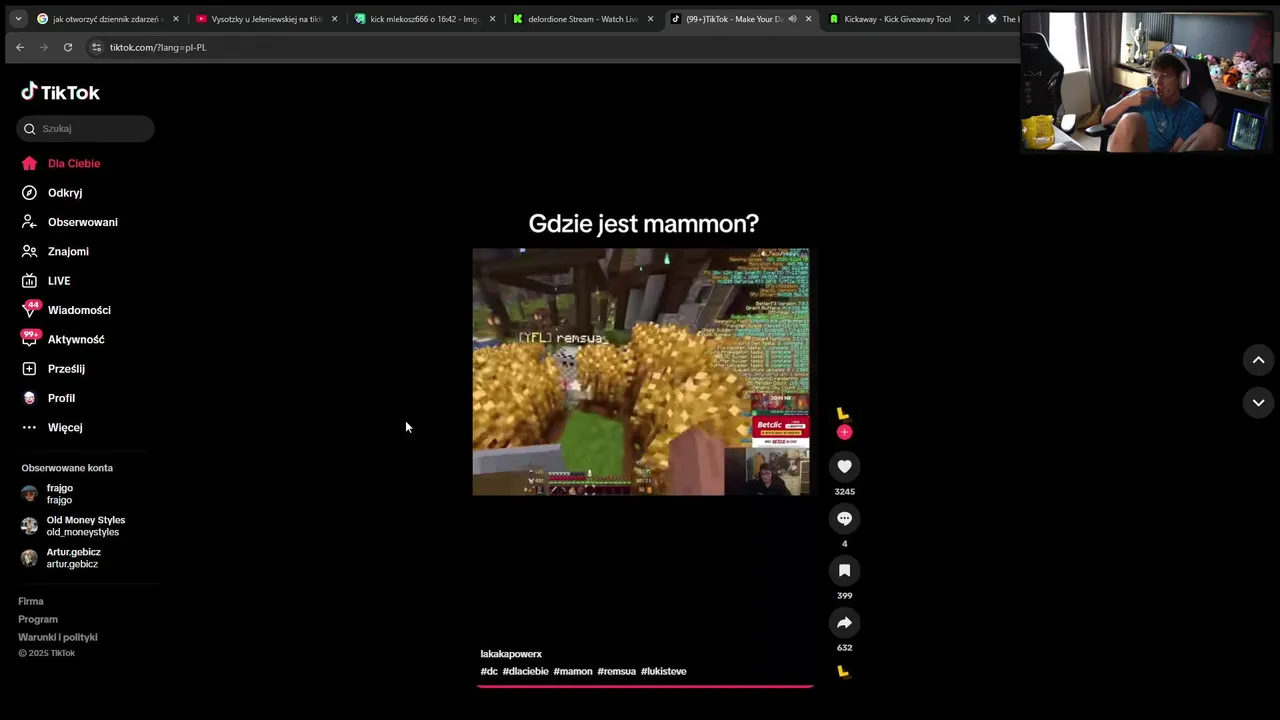Open sound disc icon below share
The image size is (1280, 720).
pyautogui.click(x=843, y=672)
